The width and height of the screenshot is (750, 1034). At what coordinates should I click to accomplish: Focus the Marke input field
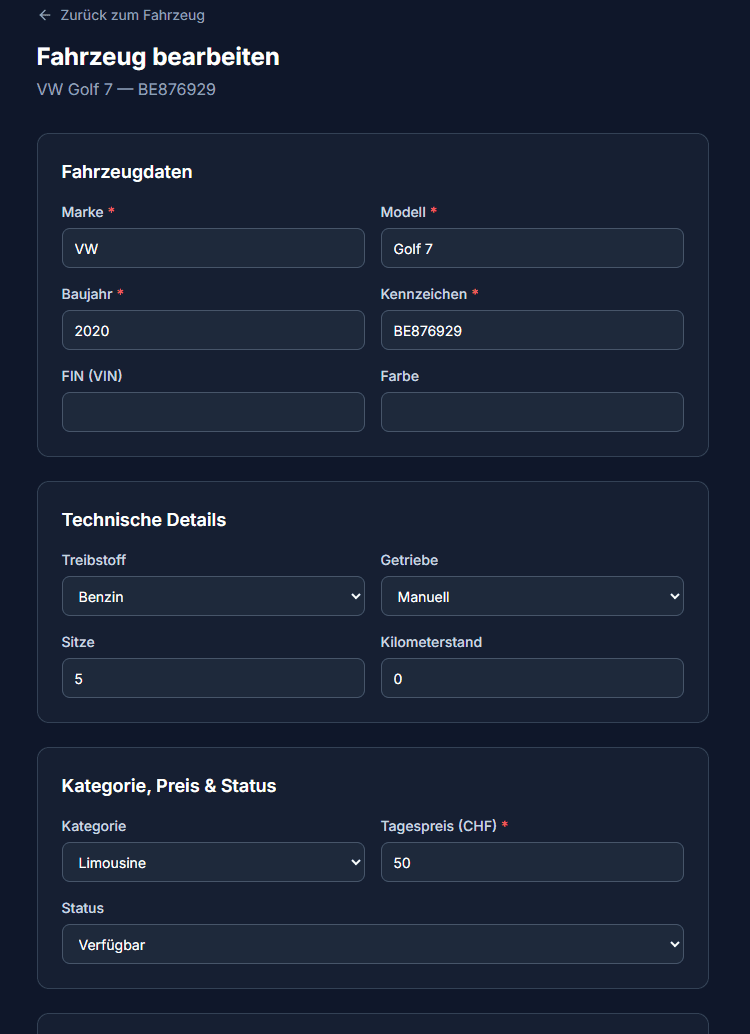tap(213, 248)
